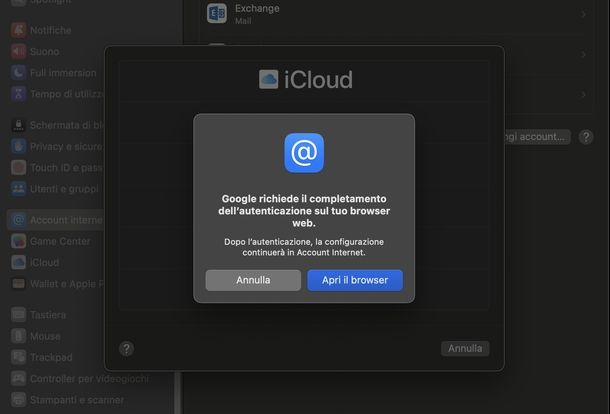This screenshot has width=610, height=414.
Task: Click the Tastiera keyboard icon
Action: click(x=18, y=315)
